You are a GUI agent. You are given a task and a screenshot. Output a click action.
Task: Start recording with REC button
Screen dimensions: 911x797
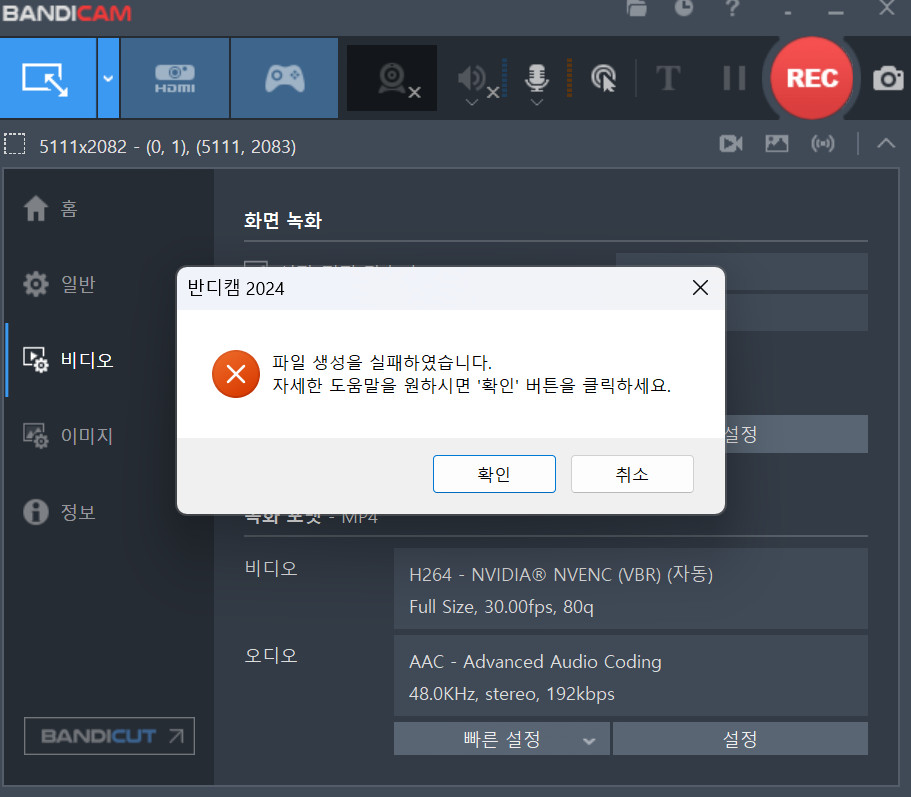pyautogui.click(x=812, y=78)
